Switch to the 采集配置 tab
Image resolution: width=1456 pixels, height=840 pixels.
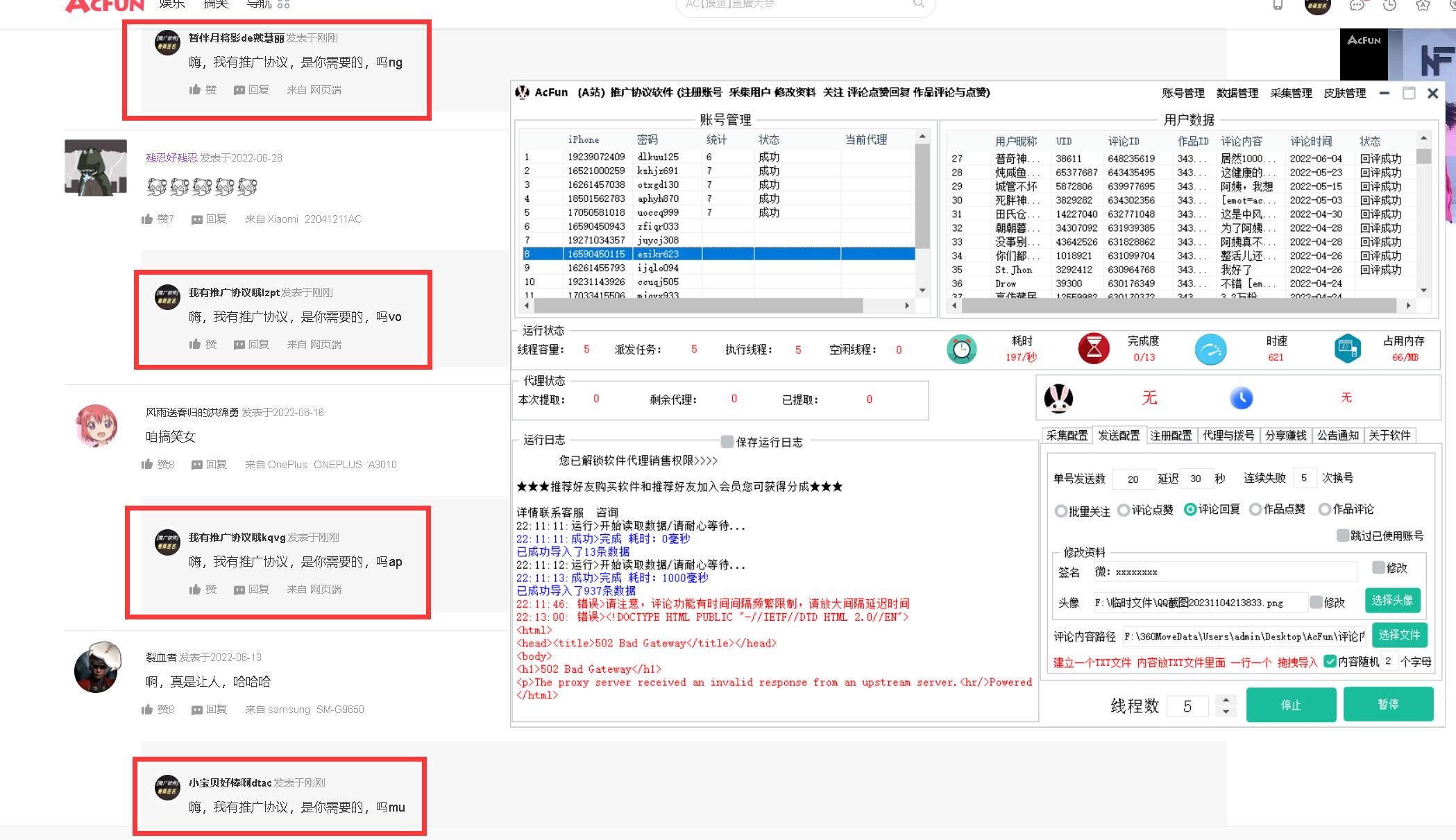tap(1067, 436)
